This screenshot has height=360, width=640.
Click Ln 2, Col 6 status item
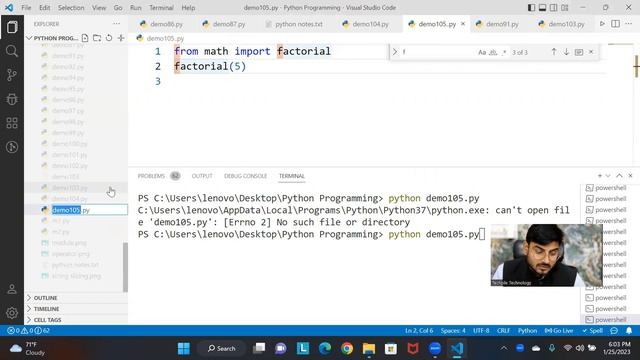419,331
